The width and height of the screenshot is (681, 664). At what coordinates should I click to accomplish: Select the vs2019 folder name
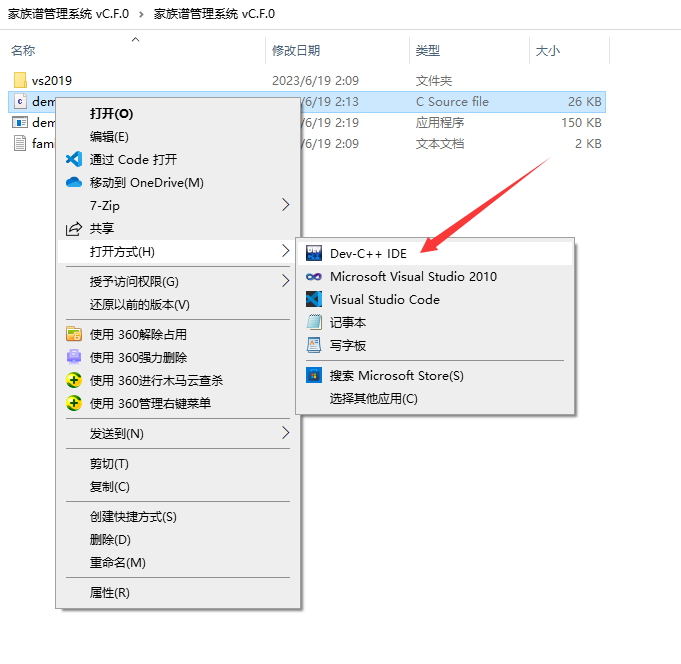52,80
